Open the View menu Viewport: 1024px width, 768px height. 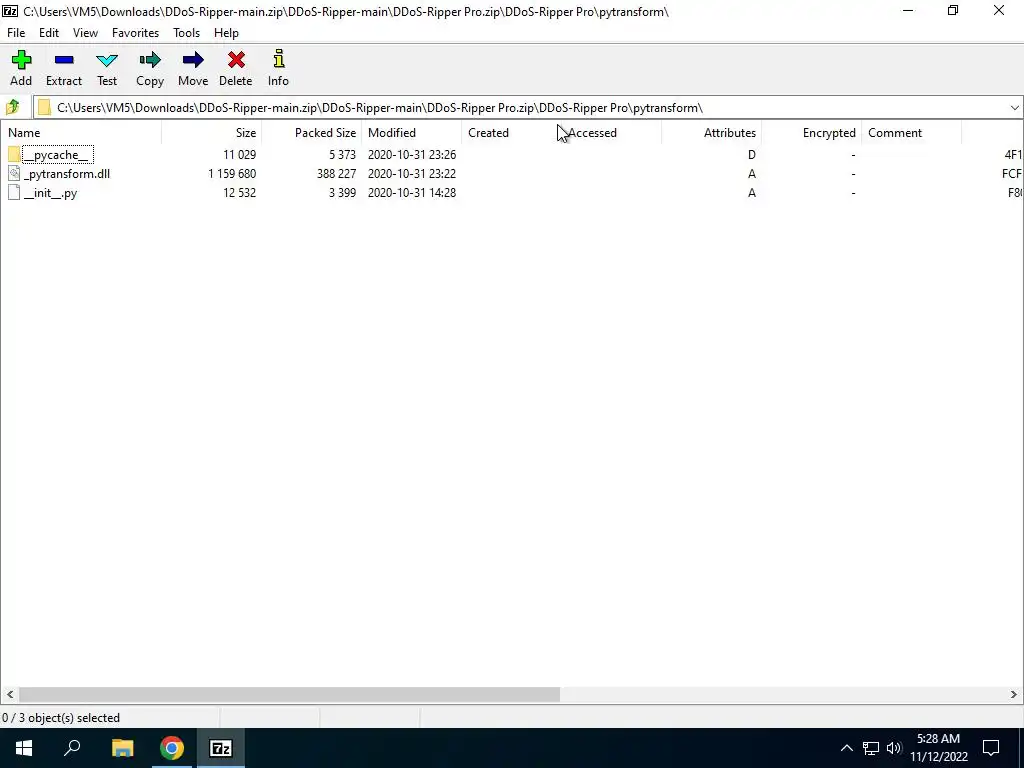[86, 33]
